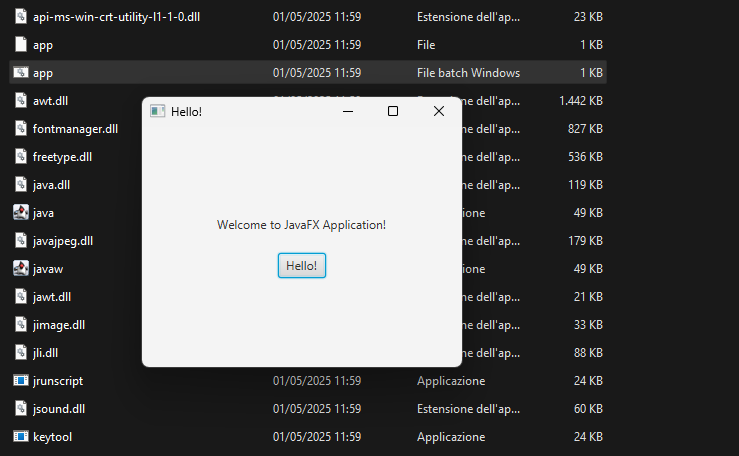The image size is (739, 456).
Task: Select the awt.dll file icon
Action: 21,100
